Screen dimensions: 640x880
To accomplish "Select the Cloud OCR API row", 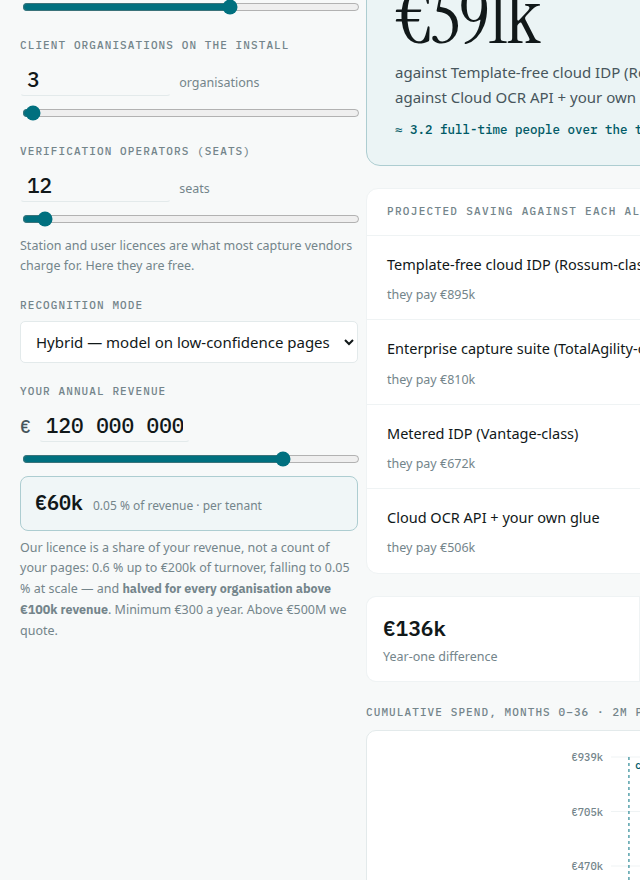I will (x=503, y=531).
